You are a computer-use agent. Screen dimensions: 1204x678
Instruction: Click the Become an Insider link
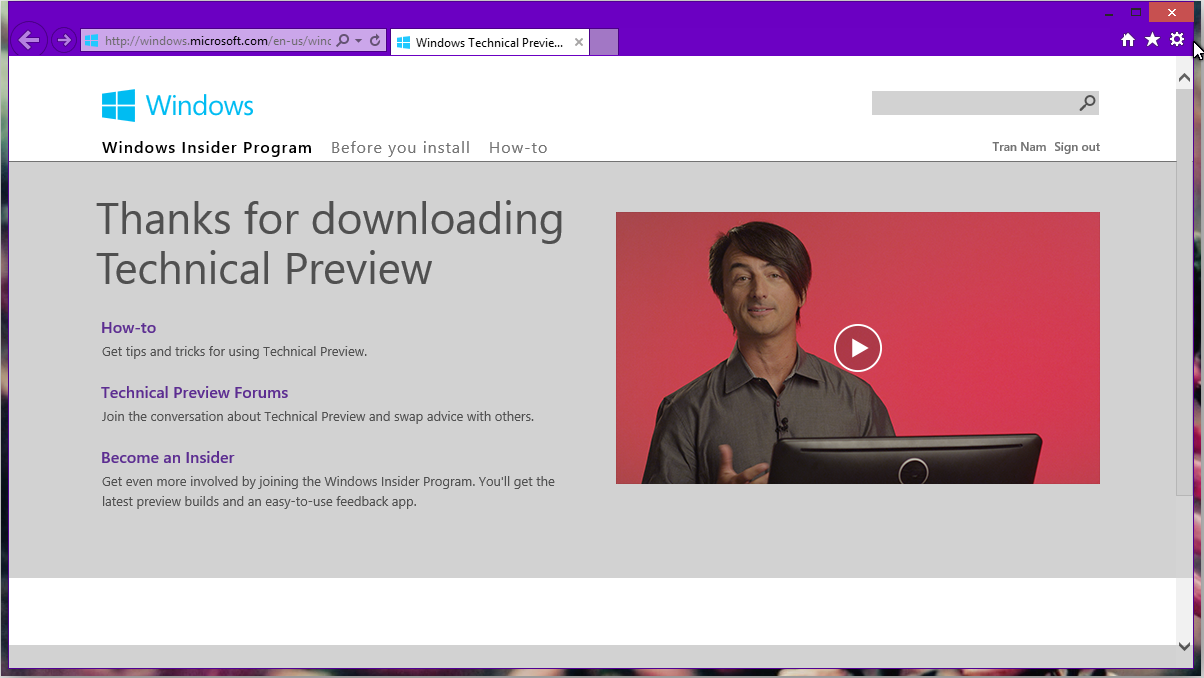pos(167,457)
